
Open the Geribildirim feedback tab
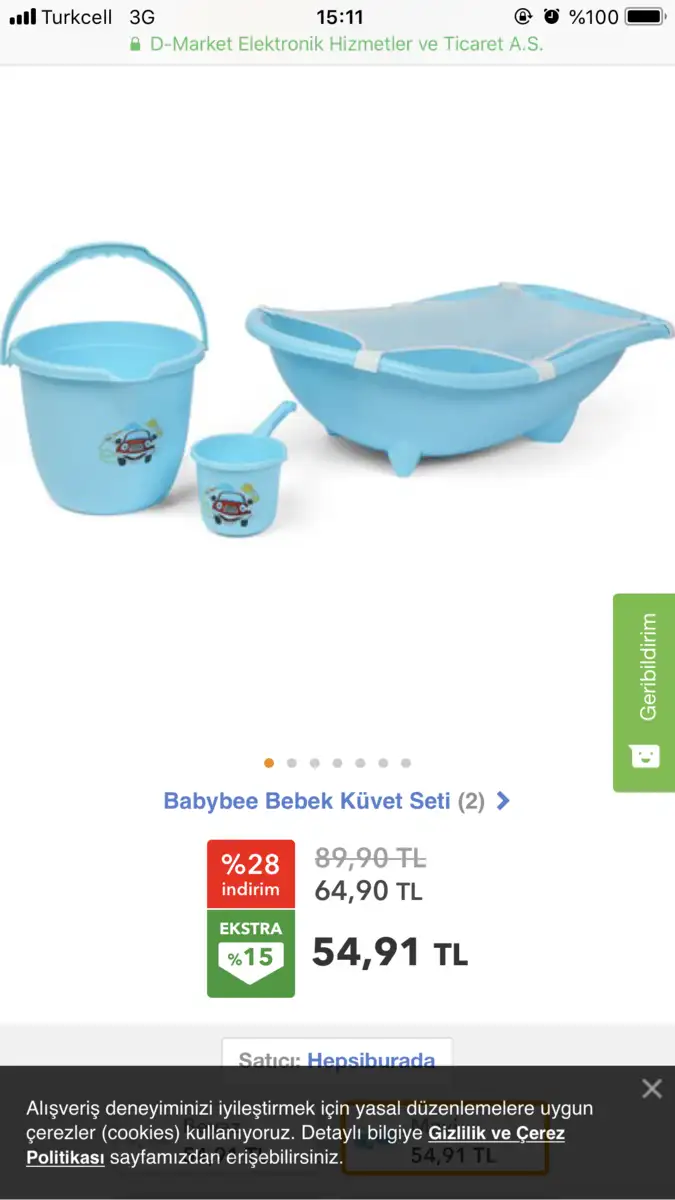[644, 693]
